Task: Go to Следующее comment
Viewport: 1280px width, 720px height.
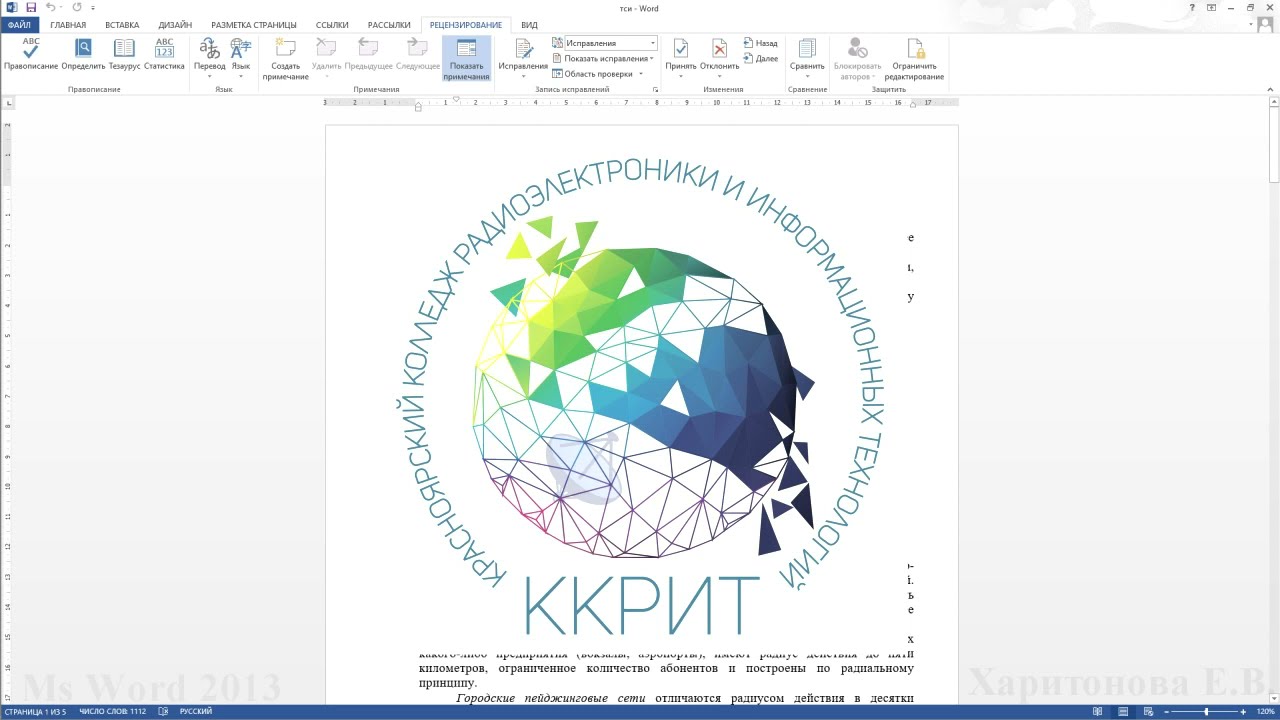Action: [x=417, y=55]
